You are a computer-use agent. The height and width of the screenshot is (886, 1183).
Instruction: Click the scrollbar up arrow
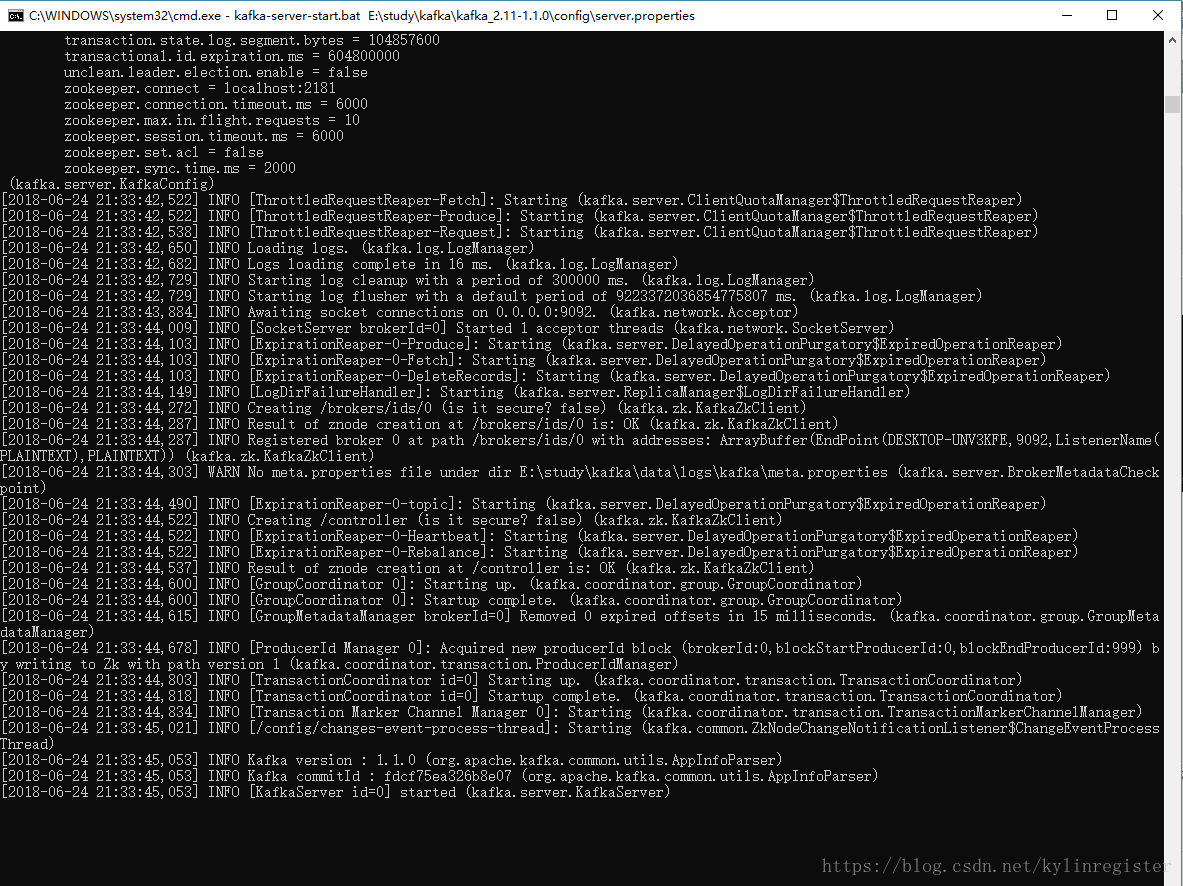pos(1173,41)
